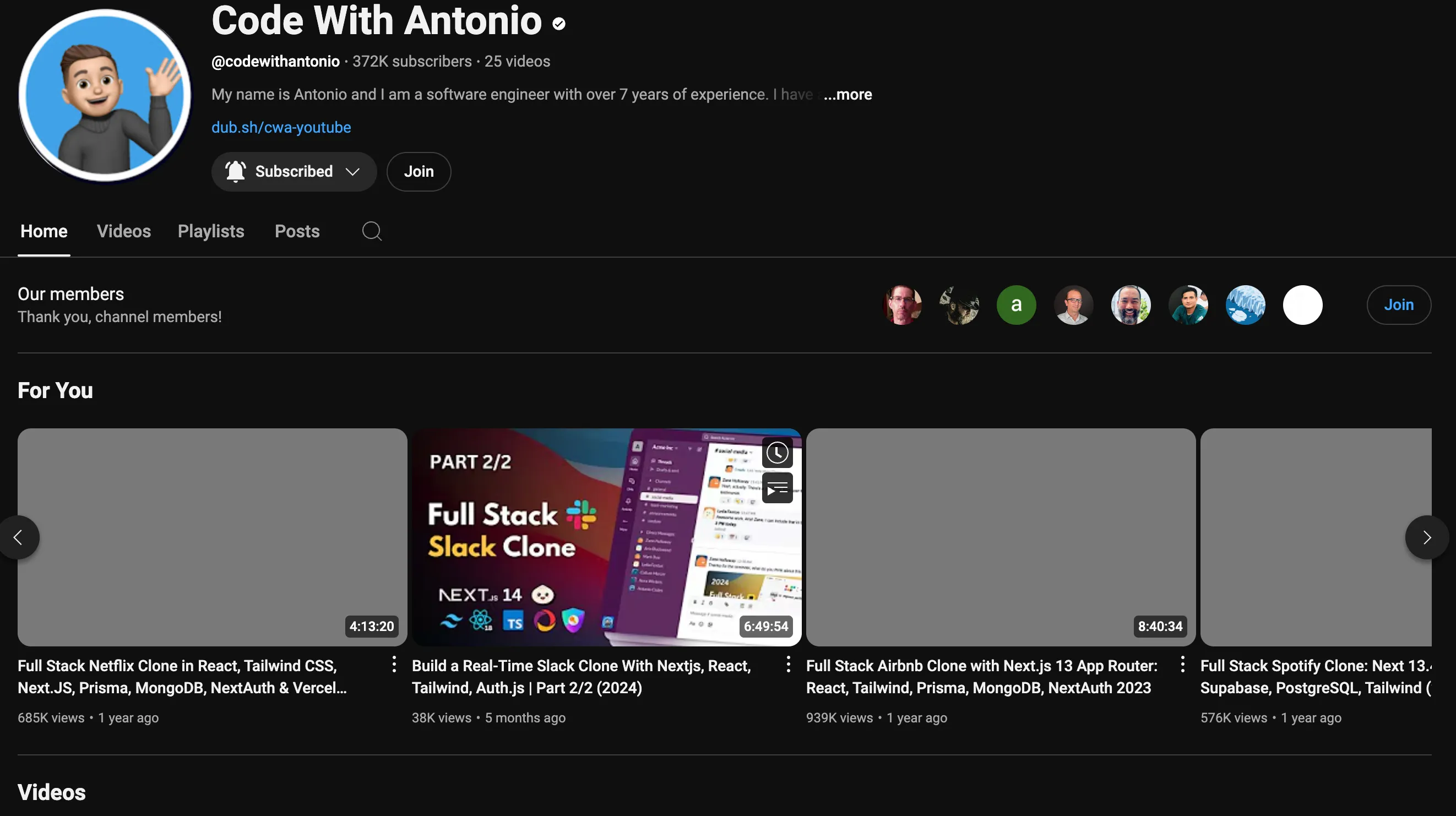This screenshot has height=816, width=1456.
Task: Click the verified checkmark badge beside channel name
Action: [559, 24]
